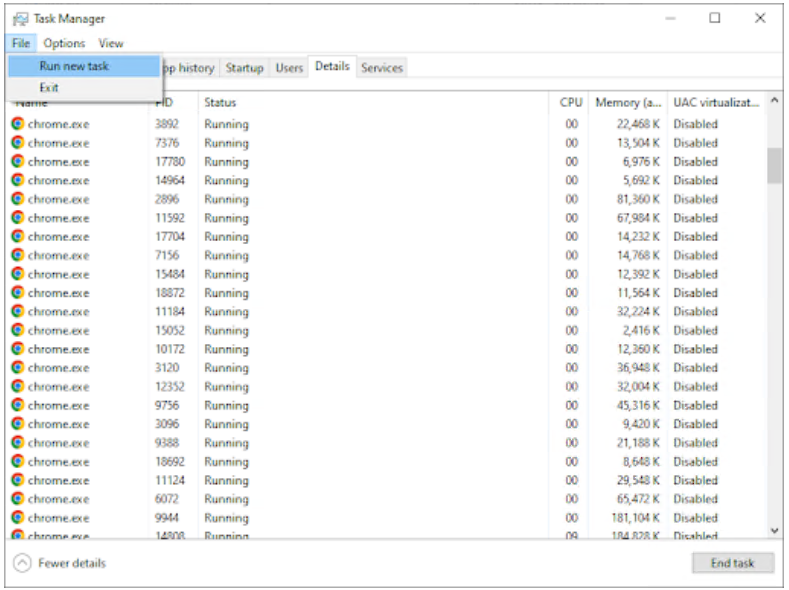The width and height of the screenshot is (789, 590).
Task: Click the Task Manager app icon in title bar
Action: [20, 18]
